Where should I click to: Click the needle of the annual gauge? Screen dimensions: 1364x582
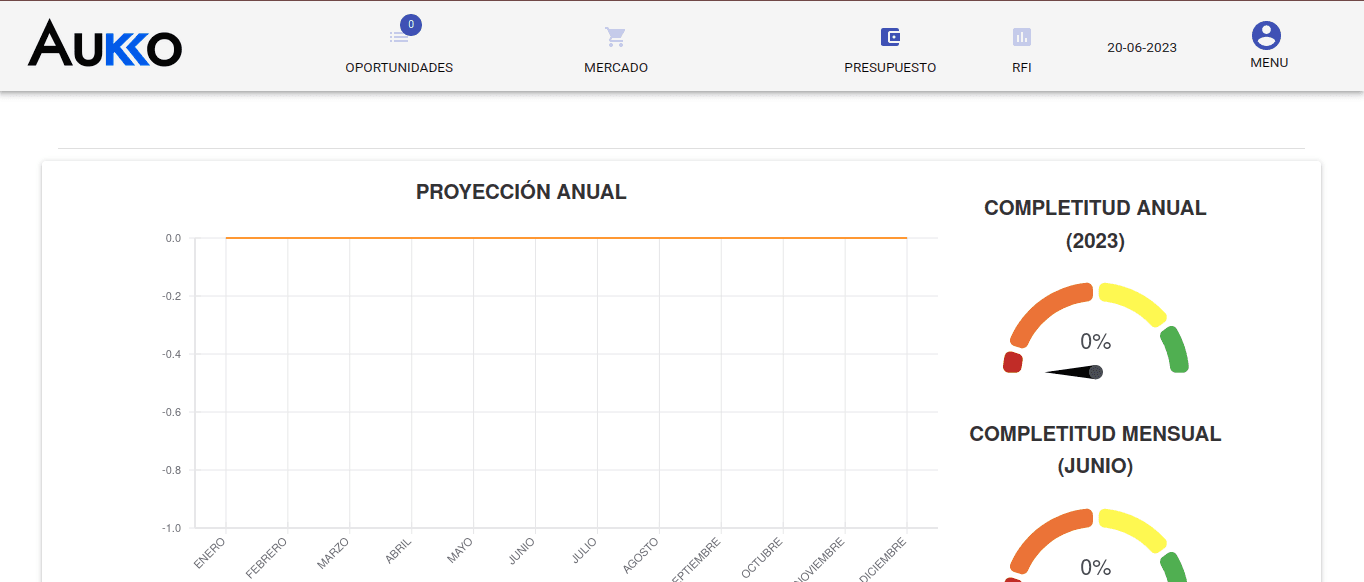coord(1074,372)
